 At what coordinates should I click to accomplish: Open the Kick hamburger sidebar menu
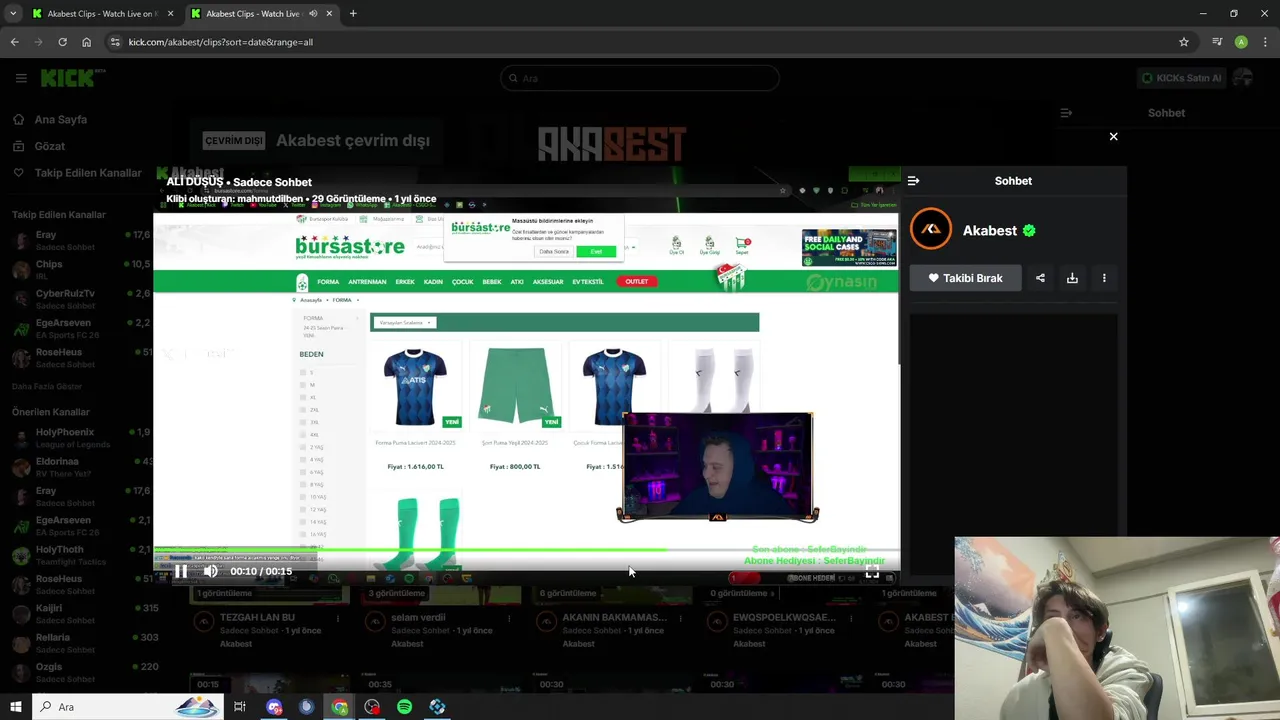click(21, 78)
